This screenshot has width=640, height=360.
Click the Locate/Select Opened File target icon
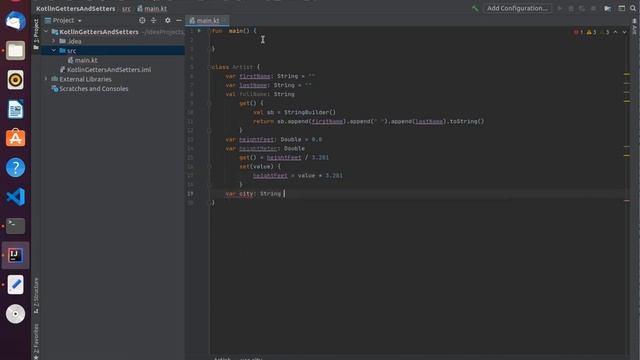click(x=142, y=20)
